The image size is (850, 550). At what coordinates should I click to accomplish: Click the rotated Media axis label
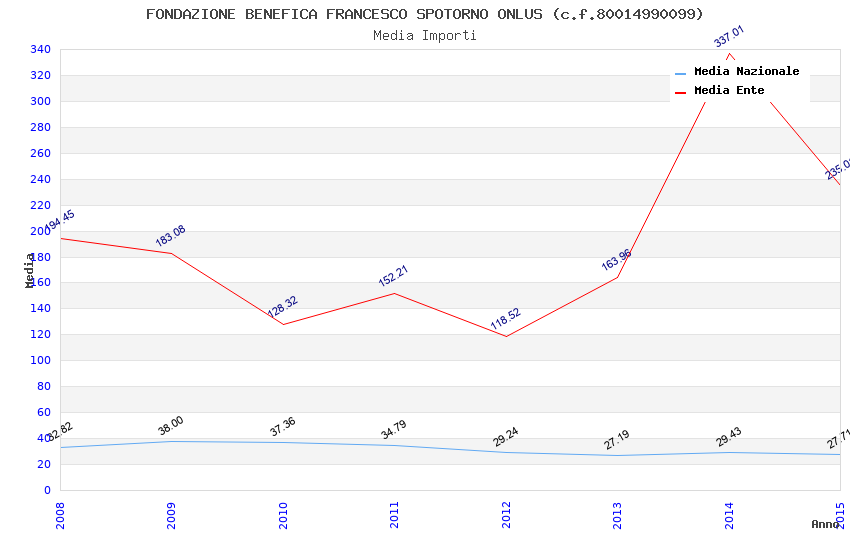click(x=30, y=270)
